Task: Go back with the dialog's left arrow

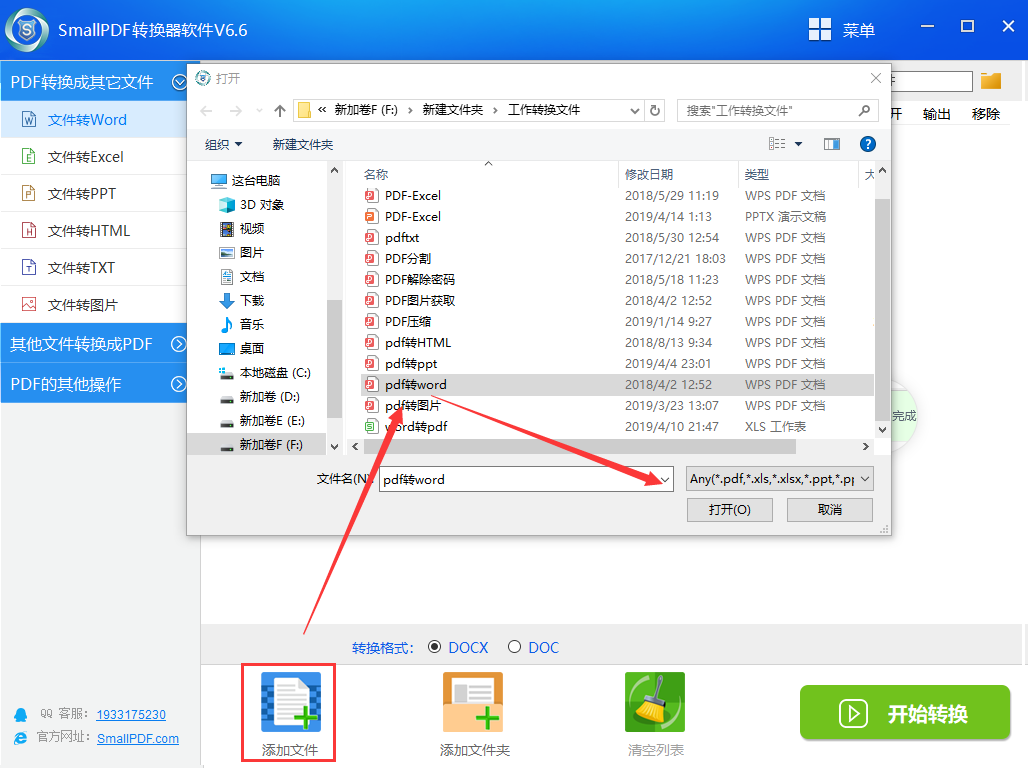Action: 207,111
